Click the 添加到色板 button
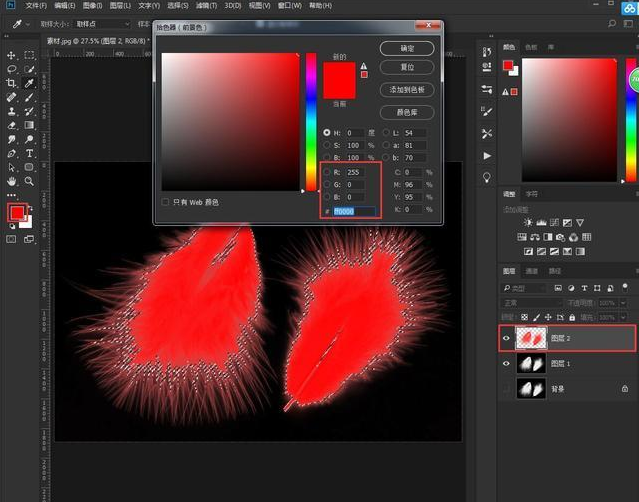The height and width of the screenshot is (502, 639). point(406,90)
